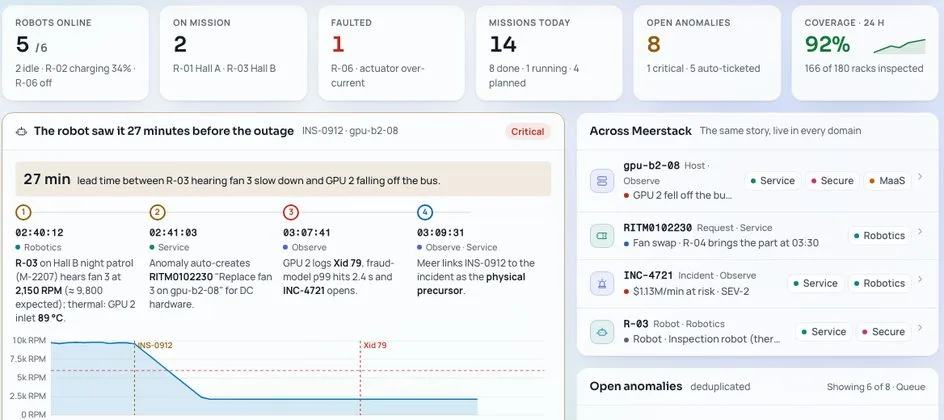The width and height of the screenshot is (944, 420).
Task: Open the Queue link in Open anomalies
Action: pos(912,386)
